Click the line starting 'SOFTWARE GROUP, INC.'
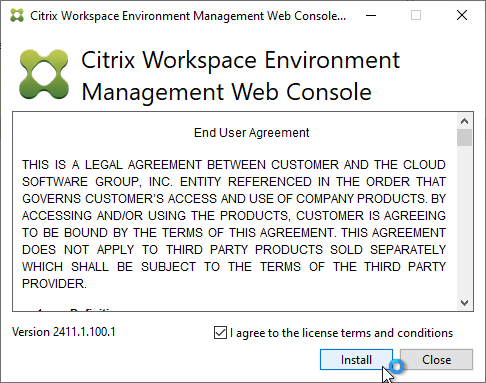The height and width of the screenshot is (383, 486). (x=234, y=182)
